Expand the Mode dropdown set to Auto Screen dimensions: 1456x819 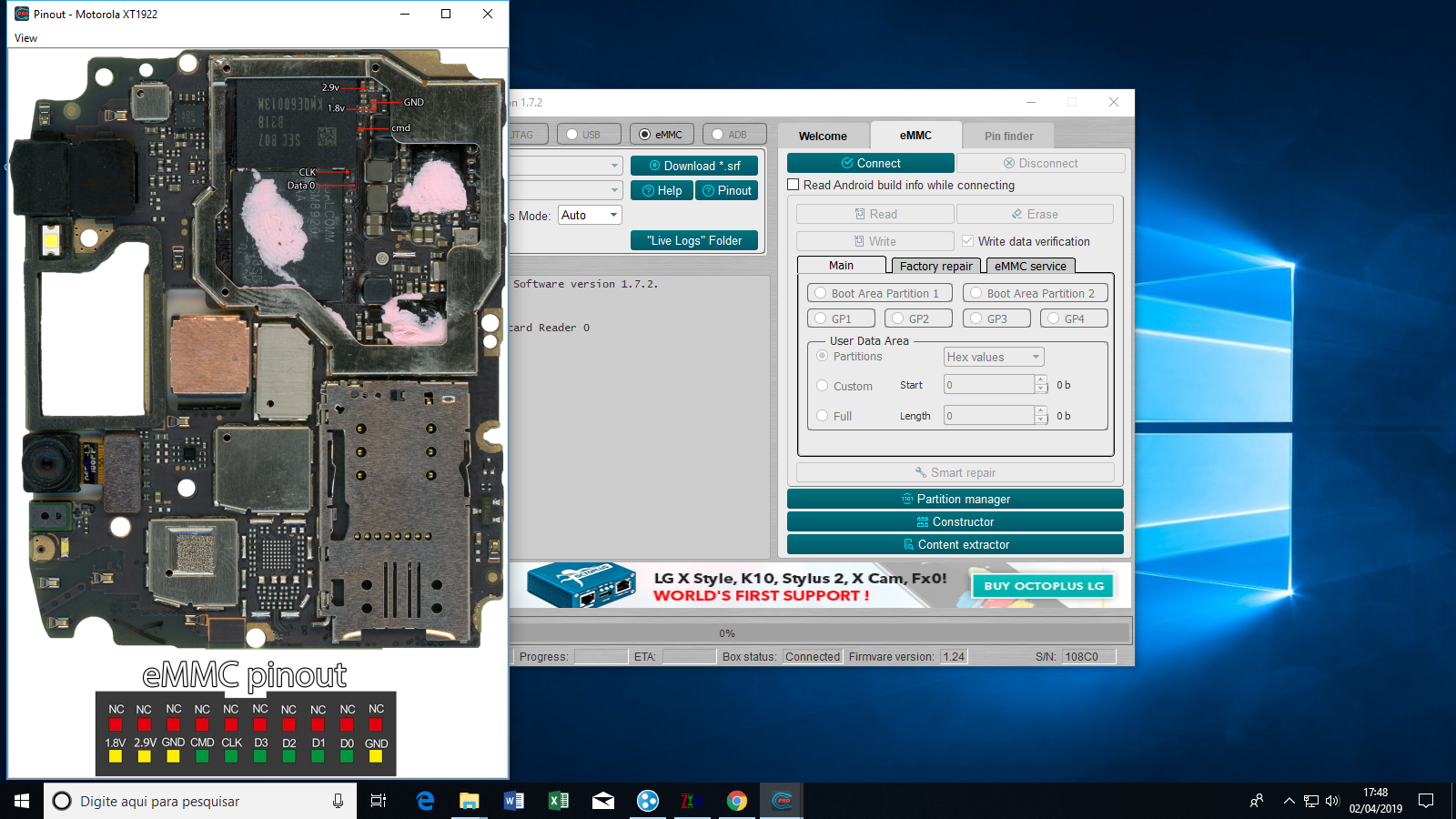(x=613, y=216)
